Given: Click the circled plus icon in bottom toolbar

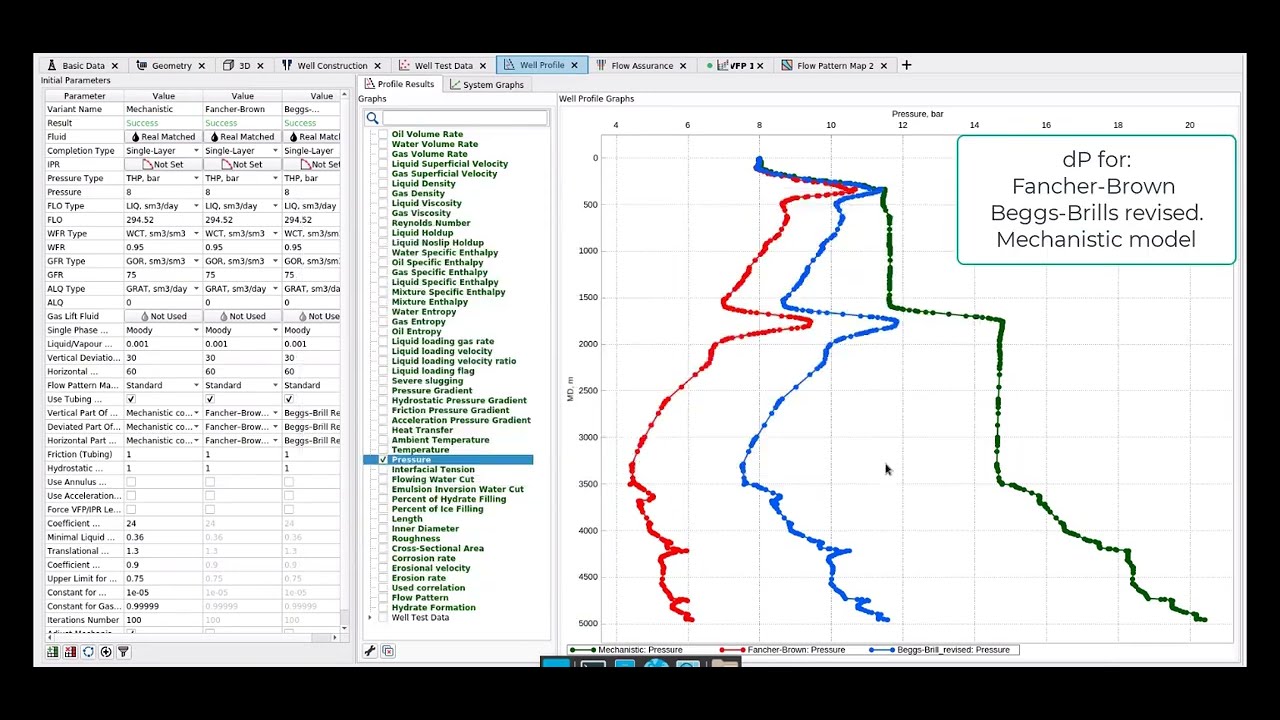Looking at the screenshot, I should click(106, 652).
